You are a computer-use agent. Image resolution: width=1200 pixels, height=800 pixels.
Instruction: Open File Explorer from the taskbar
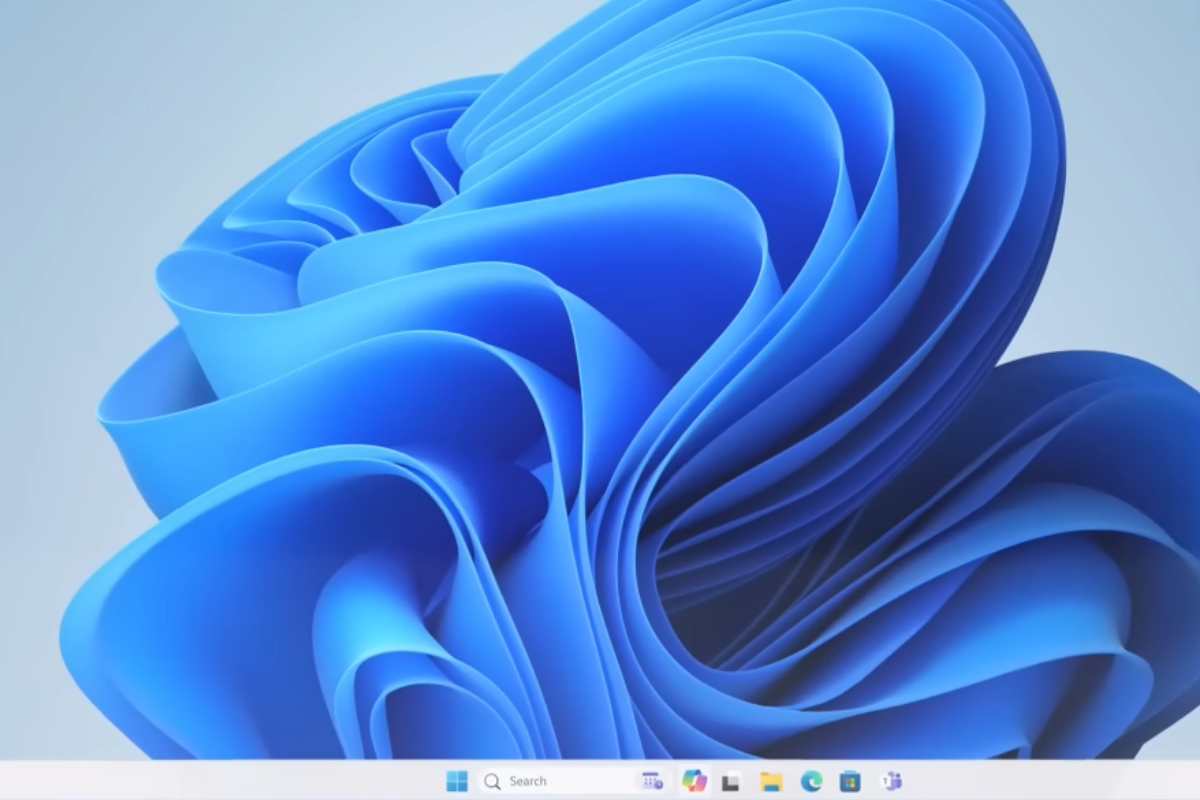tap(770, 781)
